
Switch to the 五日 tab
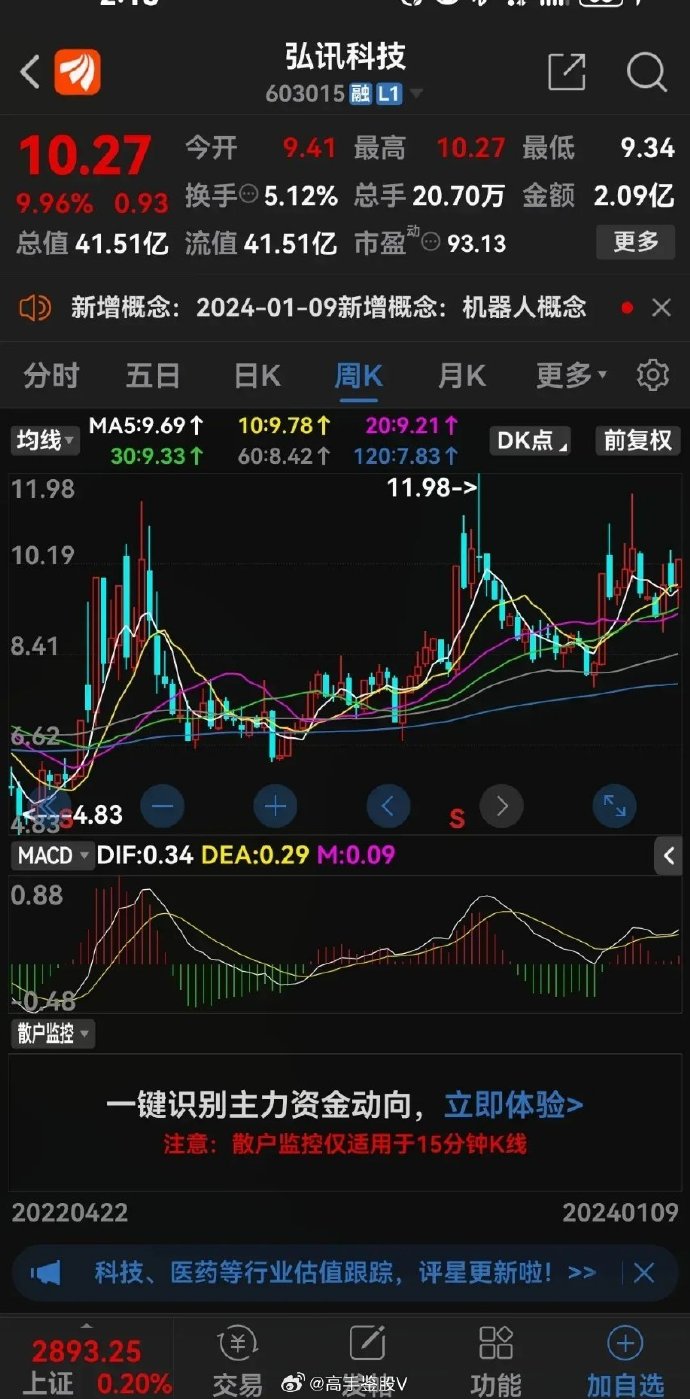[153, 376]
